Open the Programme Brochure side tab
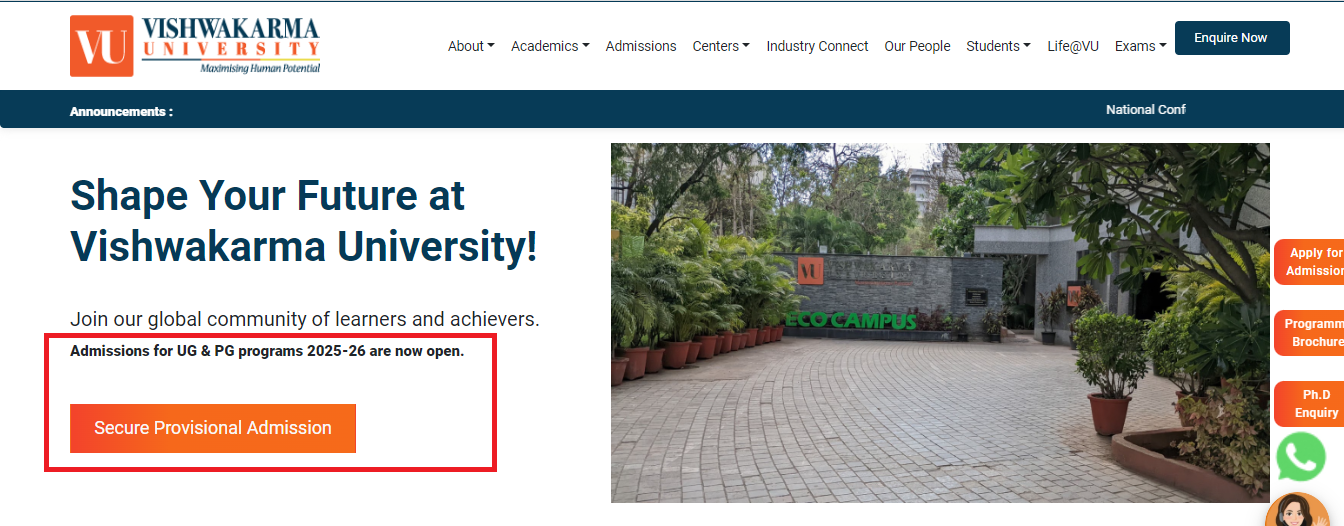 1310,333
